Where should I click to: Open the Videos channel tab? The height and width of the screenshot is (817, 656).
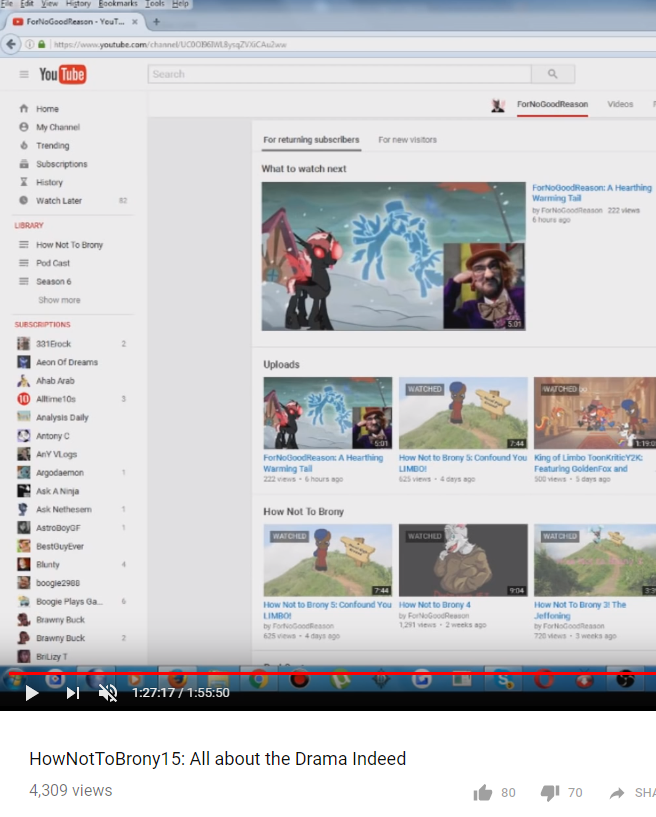pyautogui.click(x=620, y=104)
